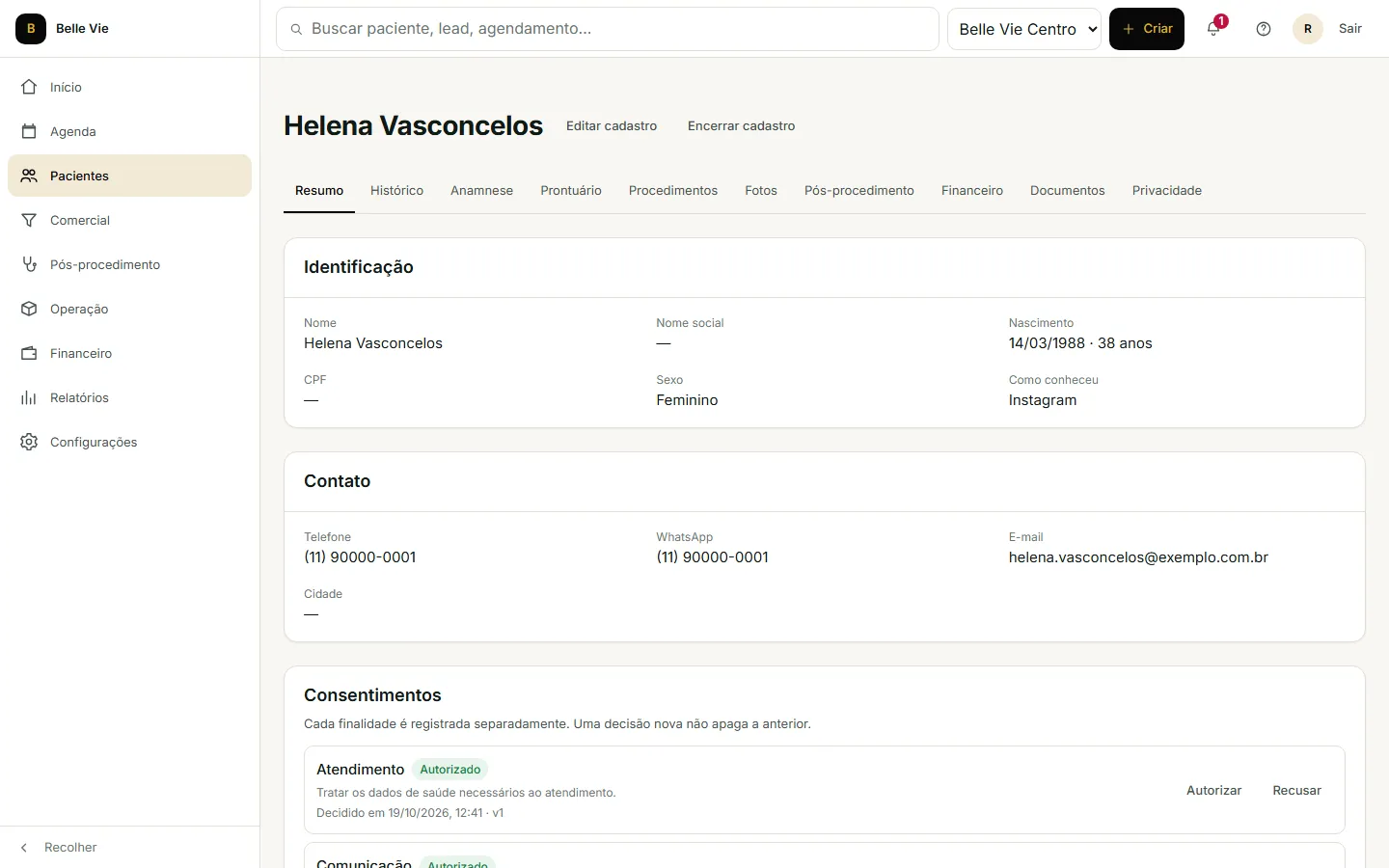
Task: Open notifications bell icon
Action: (1213, 29)
